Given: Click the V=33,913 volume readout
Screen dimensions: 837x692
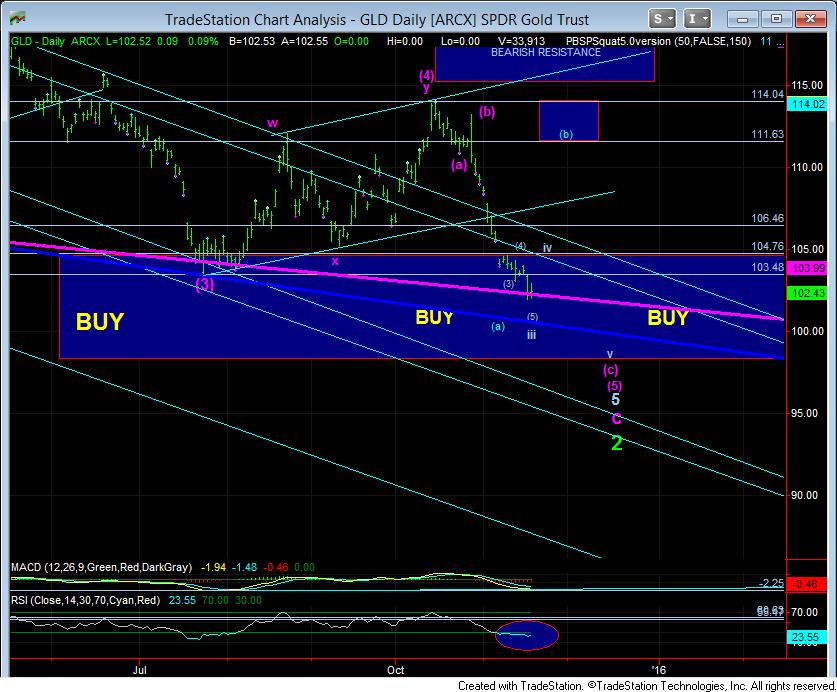Looking at the screenshot, I should (522, 41).
